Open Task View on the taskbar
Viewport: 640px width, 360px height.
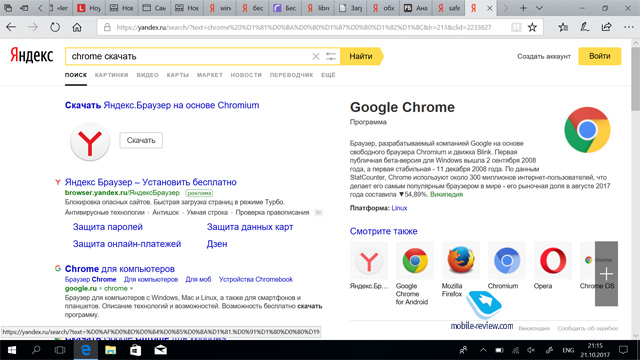[x=60, y=350]
